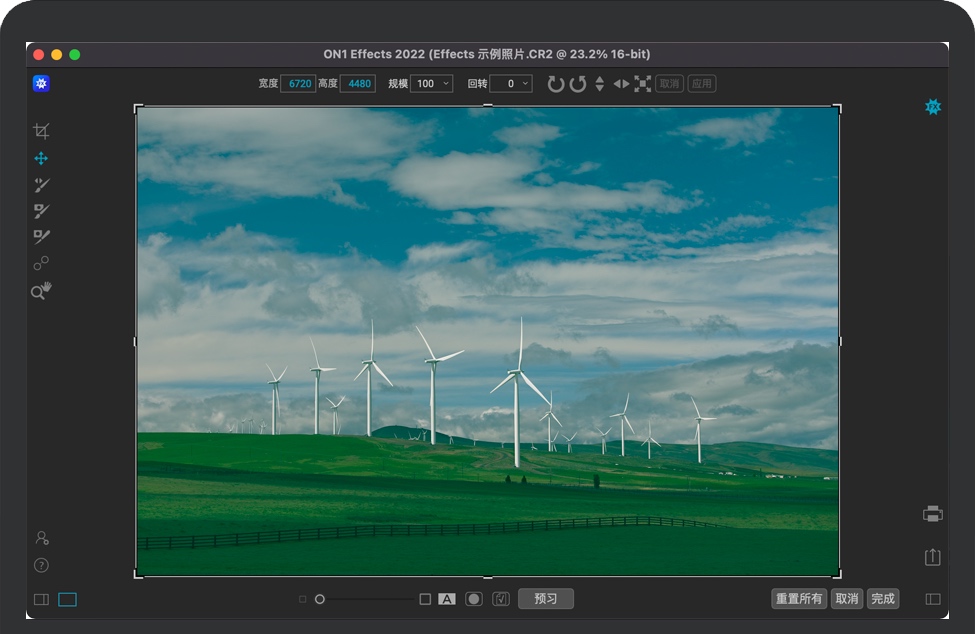Toggle the left panel visibility
The width and height of the screenshot is (975, 634).
41,600
